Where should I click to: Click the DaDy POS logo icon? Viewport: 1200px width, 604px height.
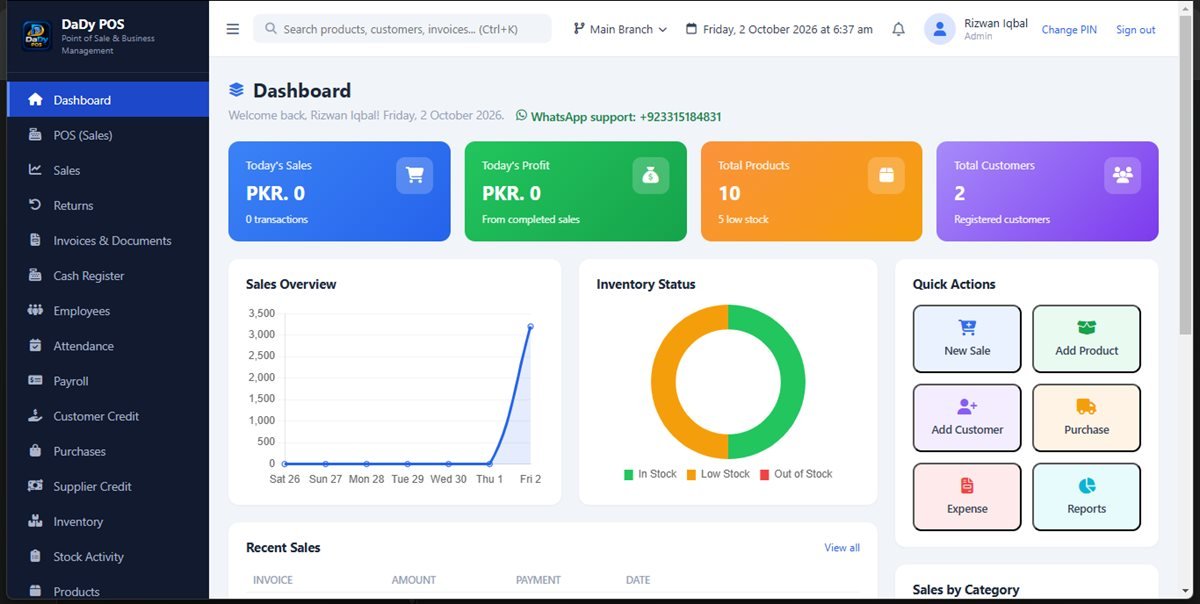37,37
